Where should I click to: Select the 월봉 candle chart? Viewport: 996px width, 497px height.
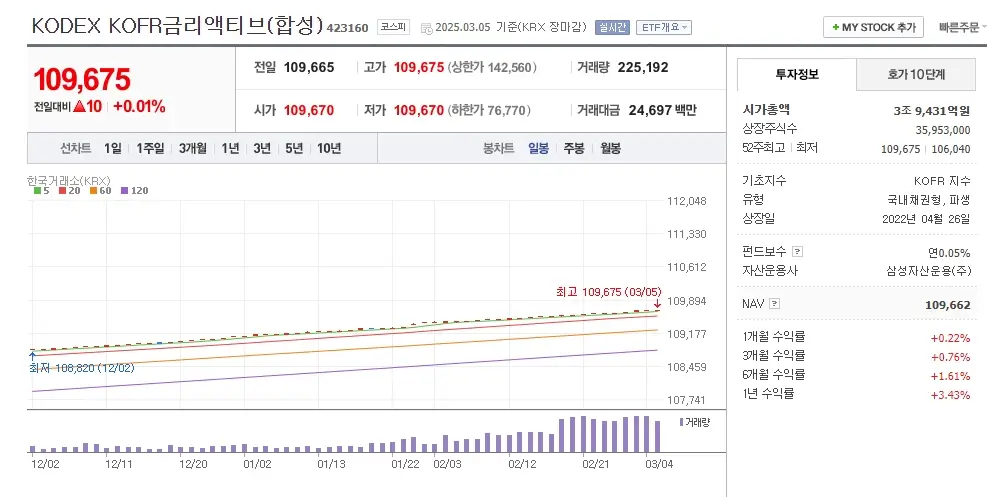[x=610, y=148]
